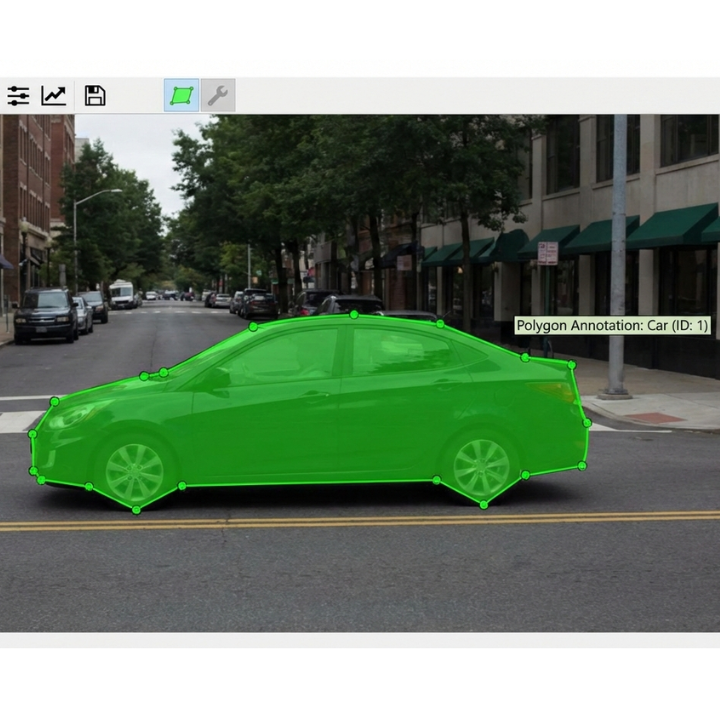Click the 'Polygon Annotation: Car (ID: 1)' label
Screen dimensions: 720x720
612,325
